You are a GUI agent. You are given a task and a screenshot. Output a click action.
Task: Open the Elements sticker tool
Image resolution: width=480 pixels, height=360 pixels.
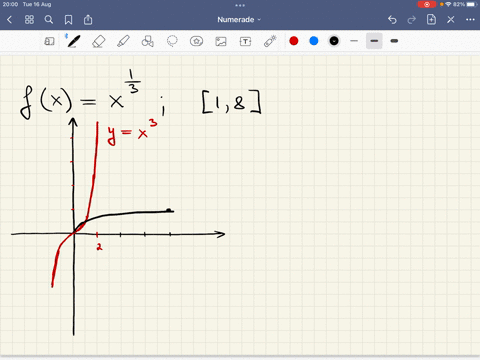click(196, 41)
